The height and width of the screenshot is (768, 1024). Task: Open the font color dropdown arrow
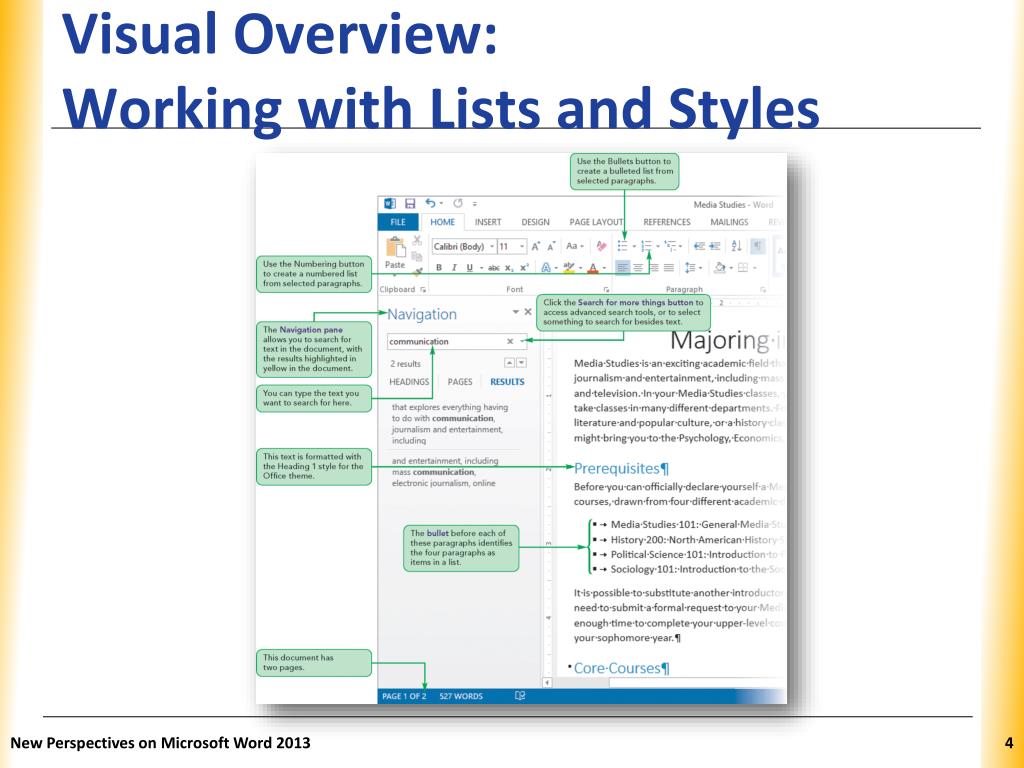[603, 268]
